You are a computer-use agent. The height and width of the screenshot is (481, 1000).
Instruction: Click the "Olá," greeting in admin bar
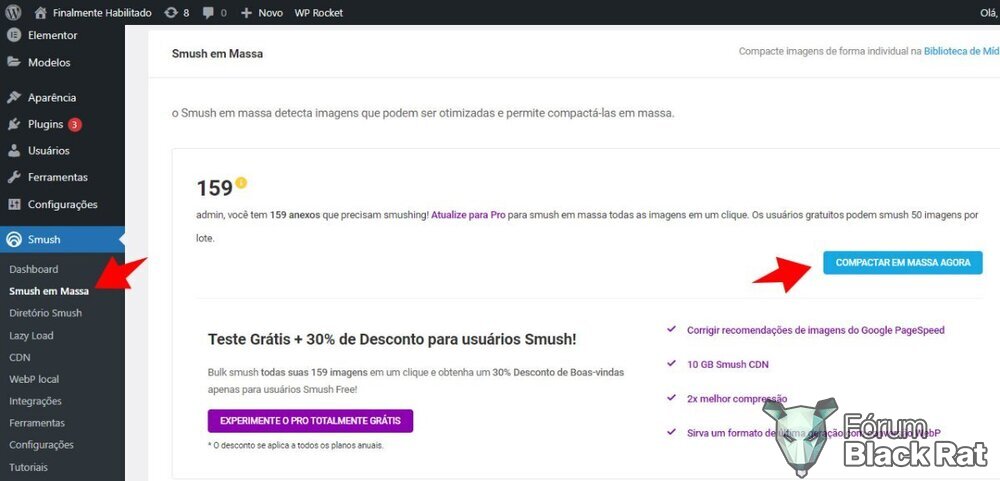[989, 13]
